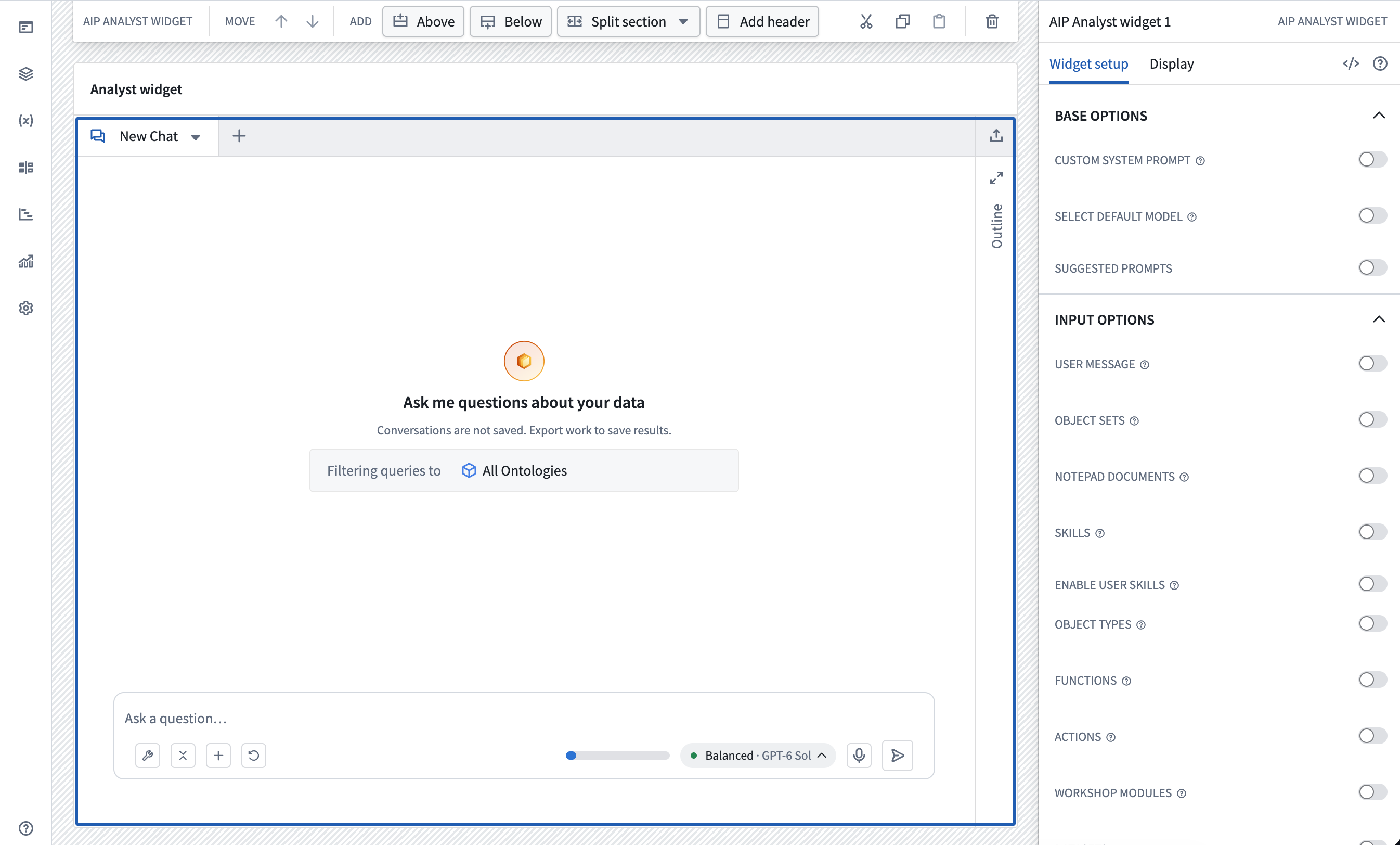Image resolution: width=1400 pixels, height=845 pixels.
Task: Add new chat tab with plus icon
Action: (239, 136)
